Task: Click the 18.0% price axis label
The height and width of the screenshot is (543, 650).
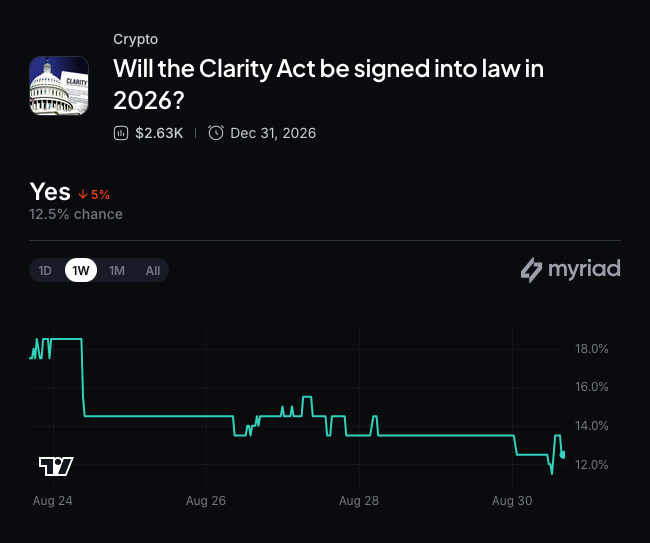Action: [x=592, y=349]
